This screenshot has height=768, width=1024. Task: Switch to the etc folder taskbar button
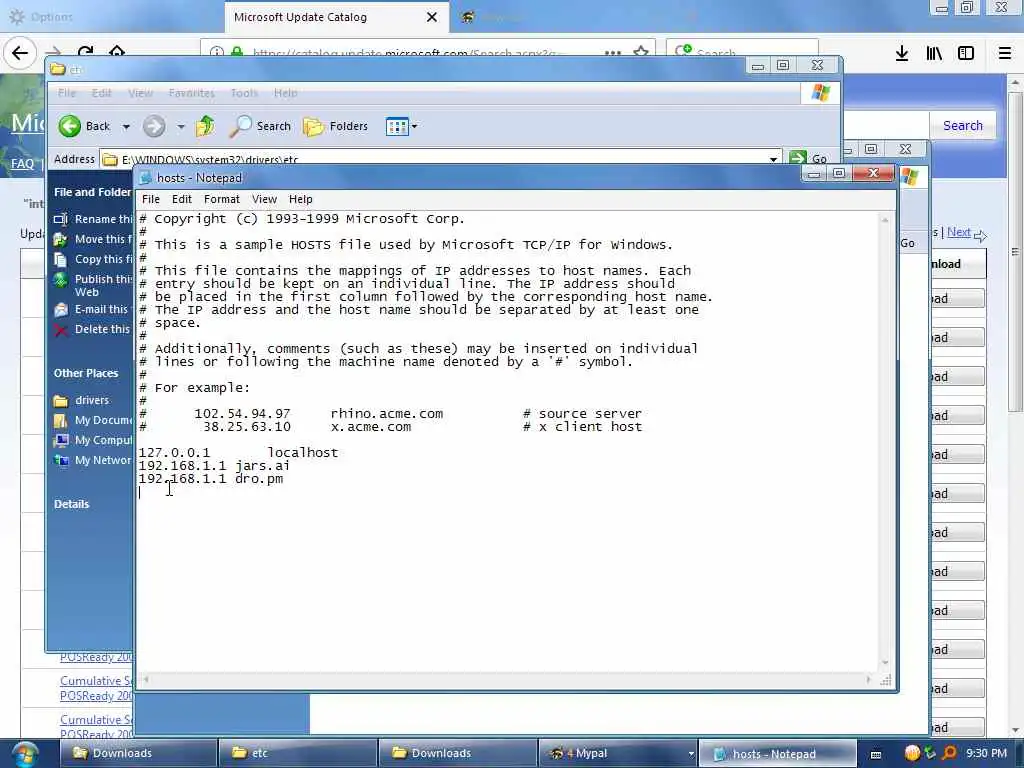click(298, 753)
